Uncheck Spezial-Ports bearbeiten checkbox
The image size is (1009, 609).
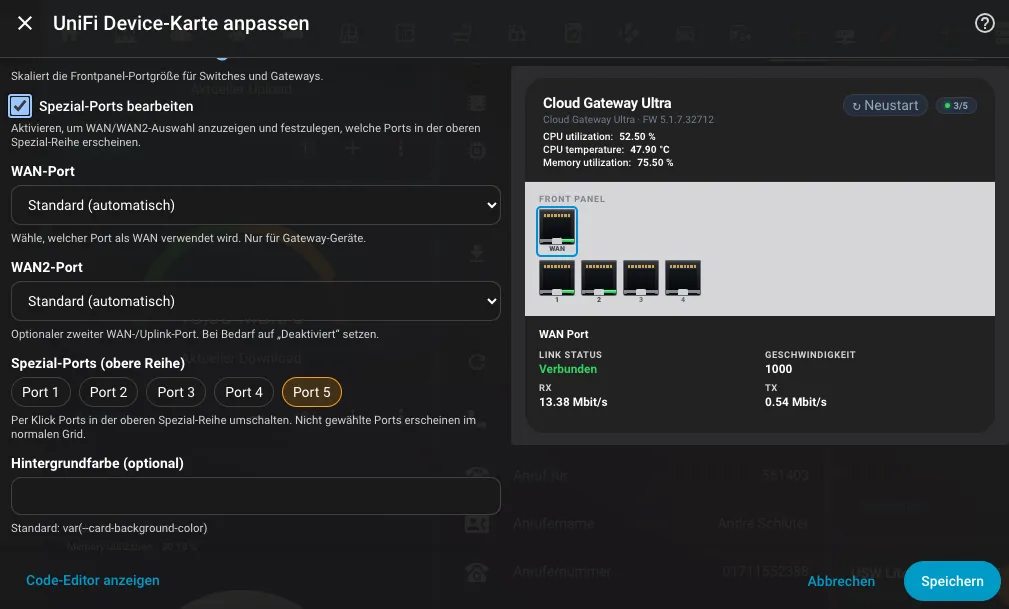(x=20, y=106)
